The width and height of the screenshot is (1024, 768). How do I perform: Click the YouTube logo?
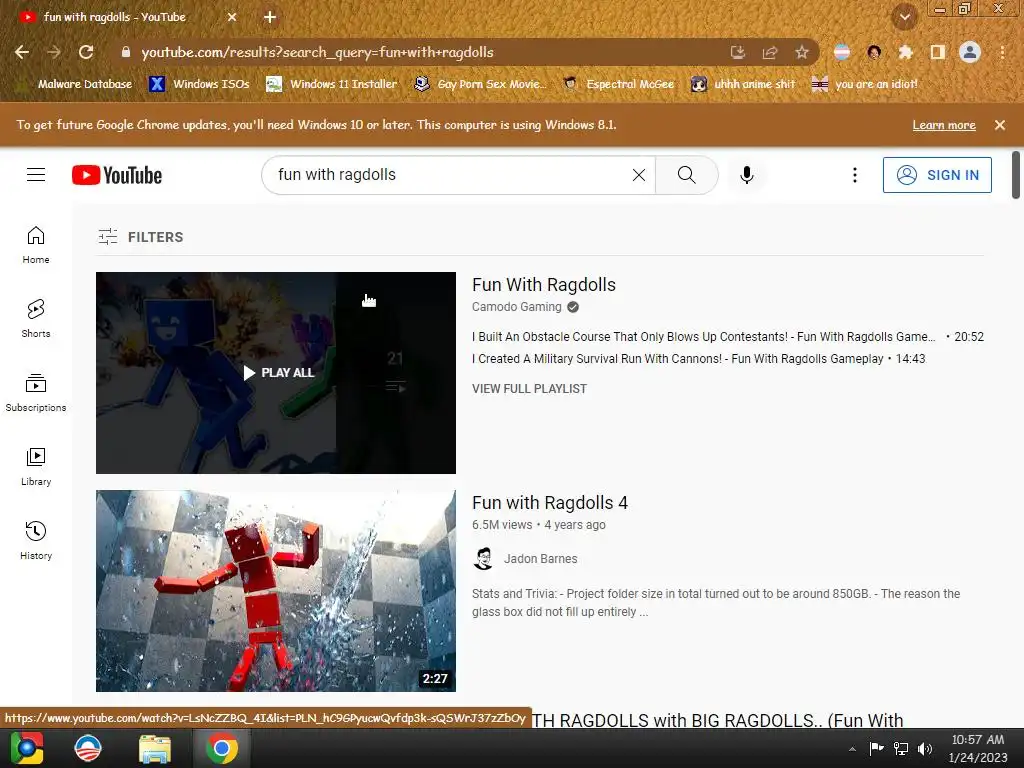click(x=117, y=175)
